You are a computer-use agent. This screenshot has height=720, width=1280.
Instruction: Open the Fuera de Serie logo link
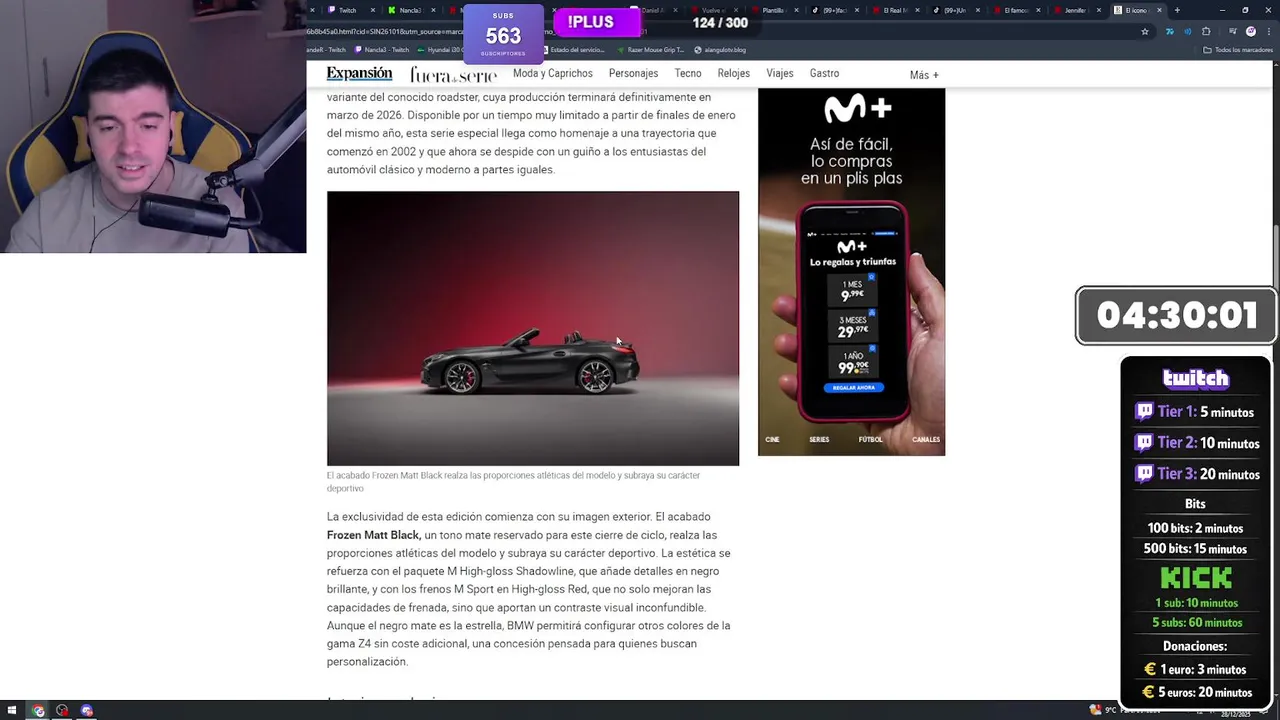coord(453,75)
